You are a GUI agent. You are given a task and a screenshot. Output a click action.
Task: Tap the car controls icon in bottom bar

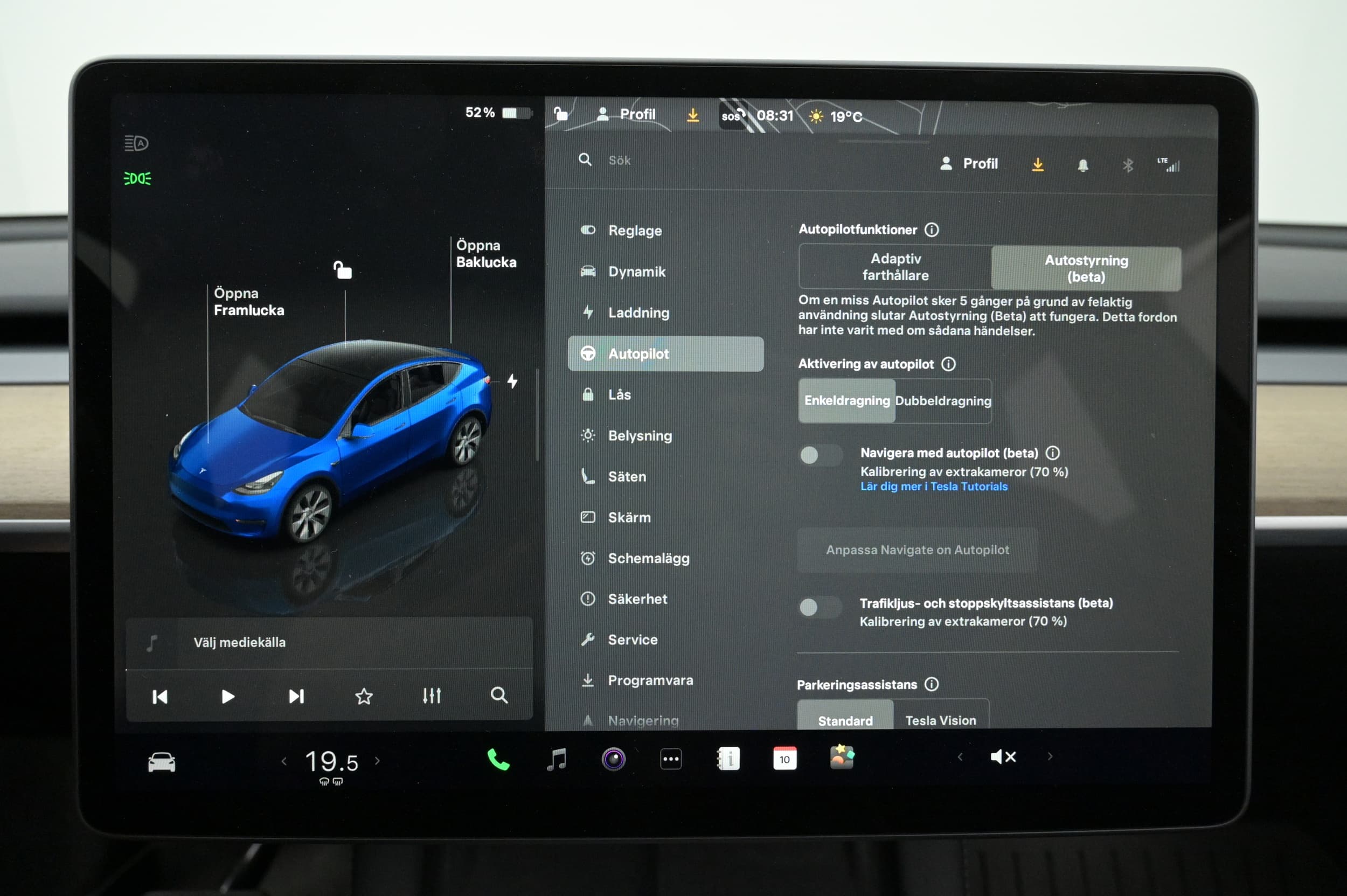coord(162,762)
